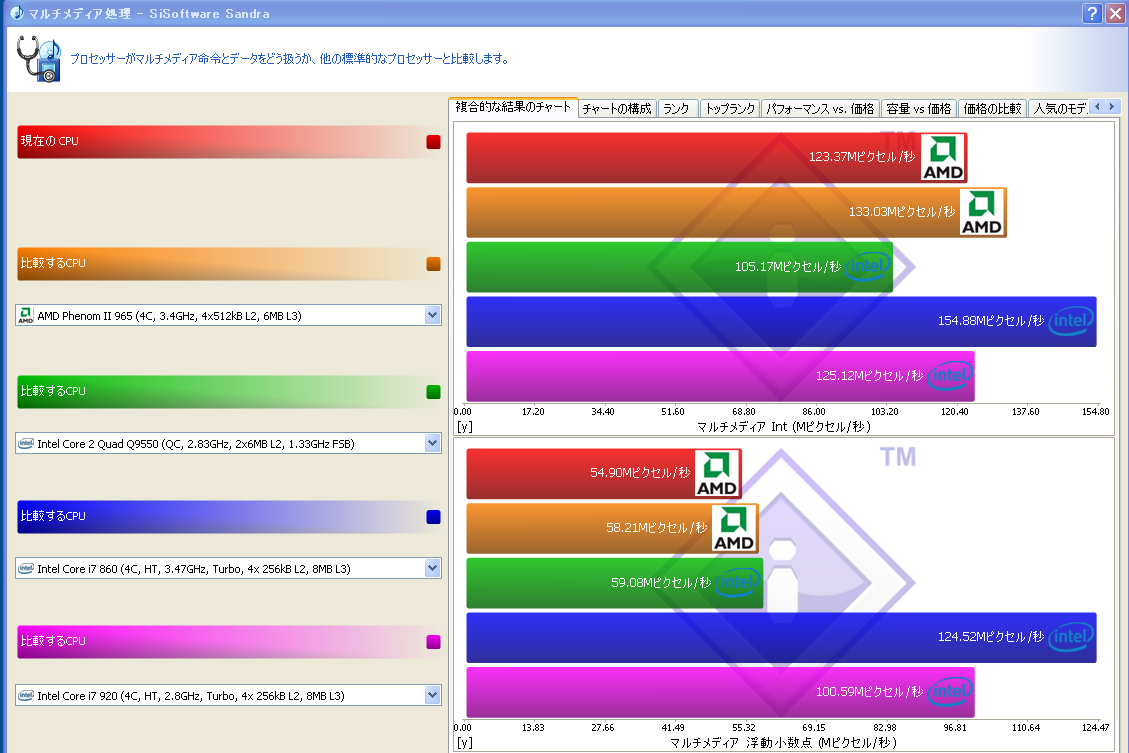
Task: Click the AMD logo on the 133.03M bar
Action: tap(982, 212)
